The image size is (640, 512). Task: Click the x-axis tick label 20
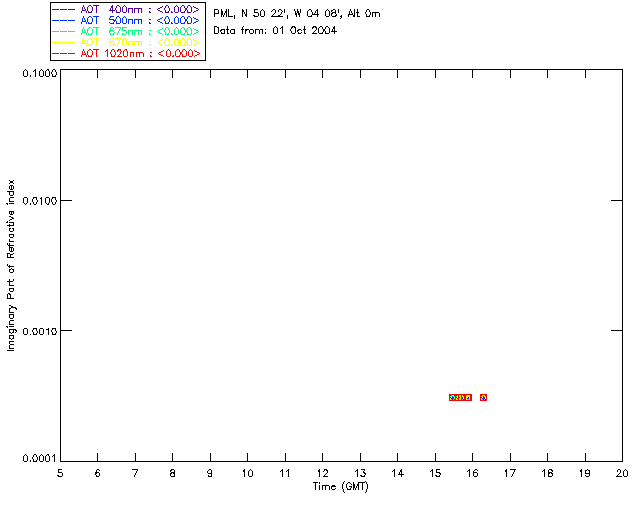pyautogui.click(x=622, y=473)
